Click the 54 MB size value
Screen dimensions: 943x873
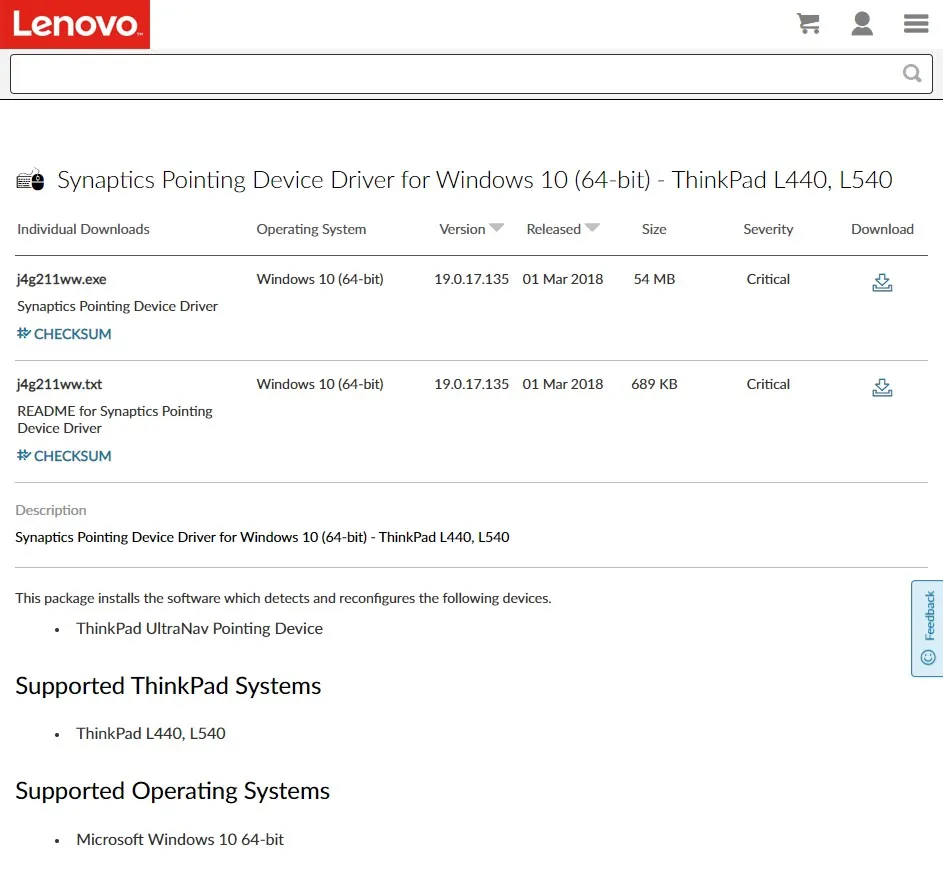tap(654, 279)
